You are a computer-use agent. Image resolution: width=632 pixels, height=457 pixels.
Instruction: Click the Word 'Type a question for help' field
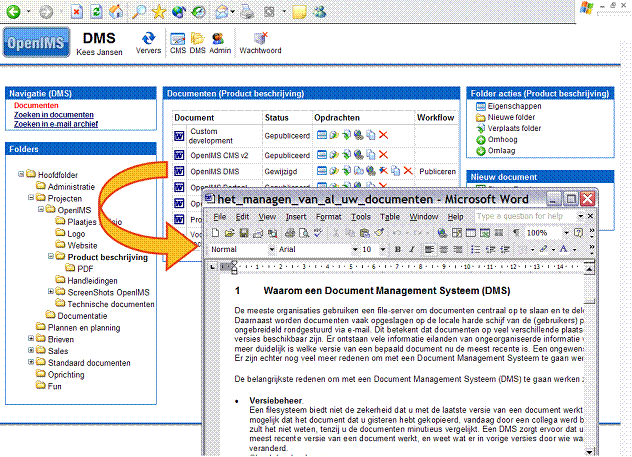[526, 216]
